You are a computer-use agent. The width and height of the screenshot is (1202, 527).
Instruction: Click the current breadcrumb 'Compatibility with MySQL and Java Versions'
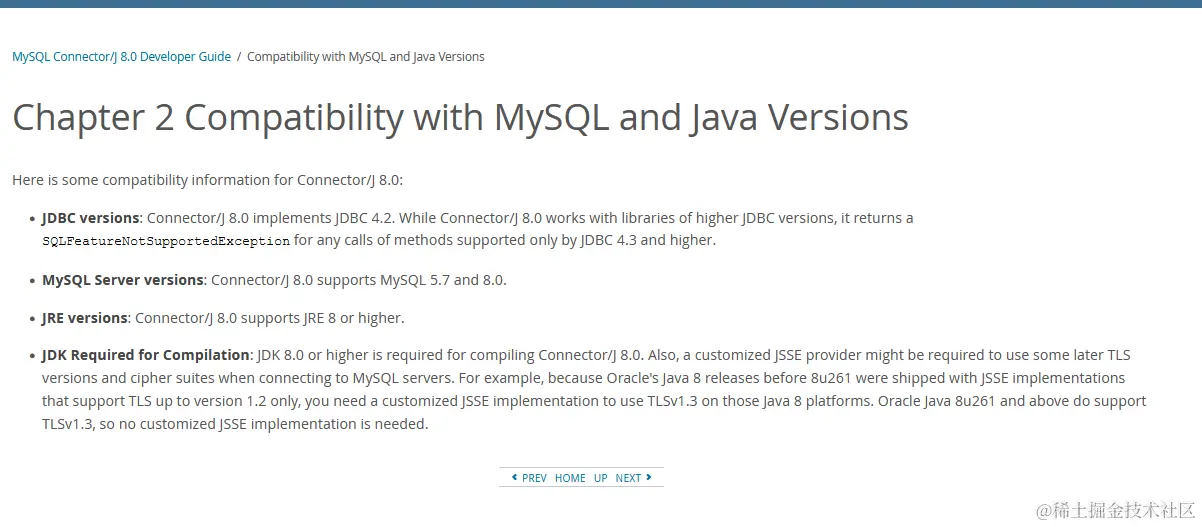[366, 57]
